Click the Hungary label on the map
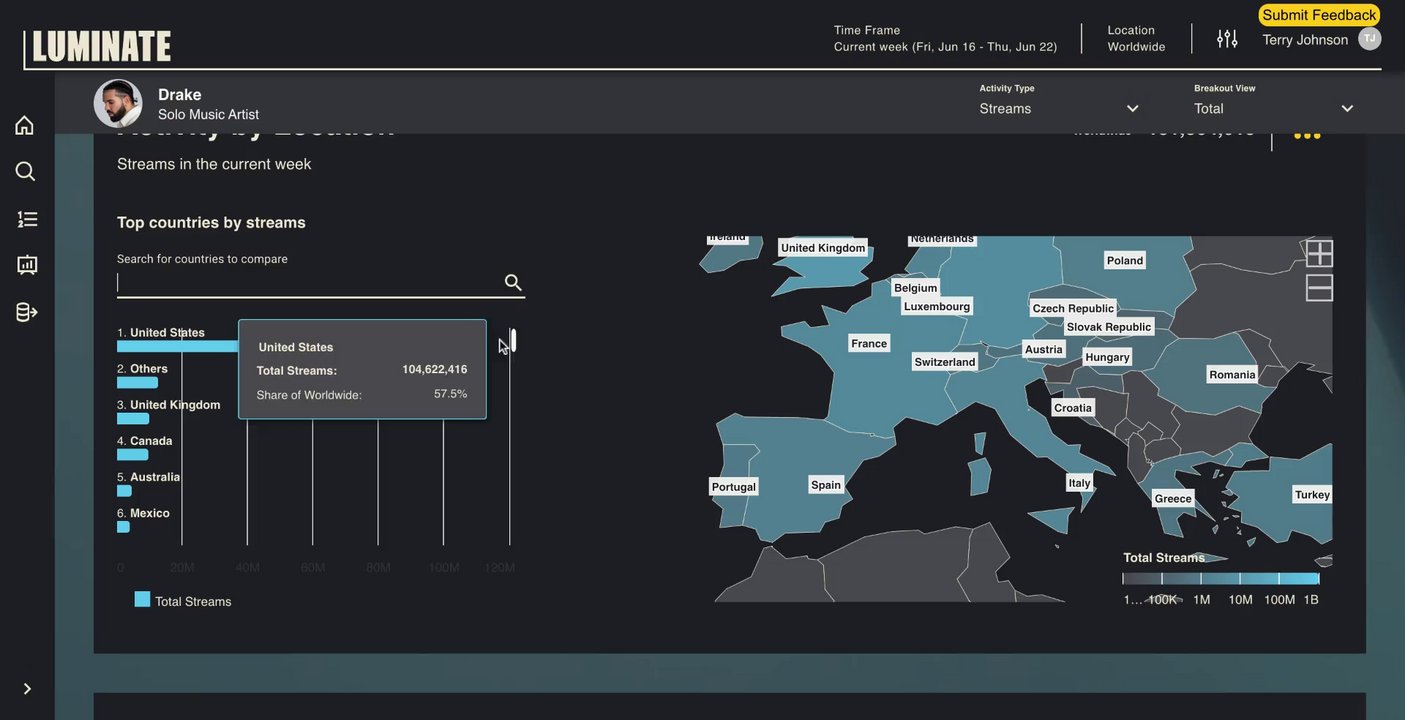Screen dimensions: 1405x720 pyautogui.click(x=1108, y=357)
